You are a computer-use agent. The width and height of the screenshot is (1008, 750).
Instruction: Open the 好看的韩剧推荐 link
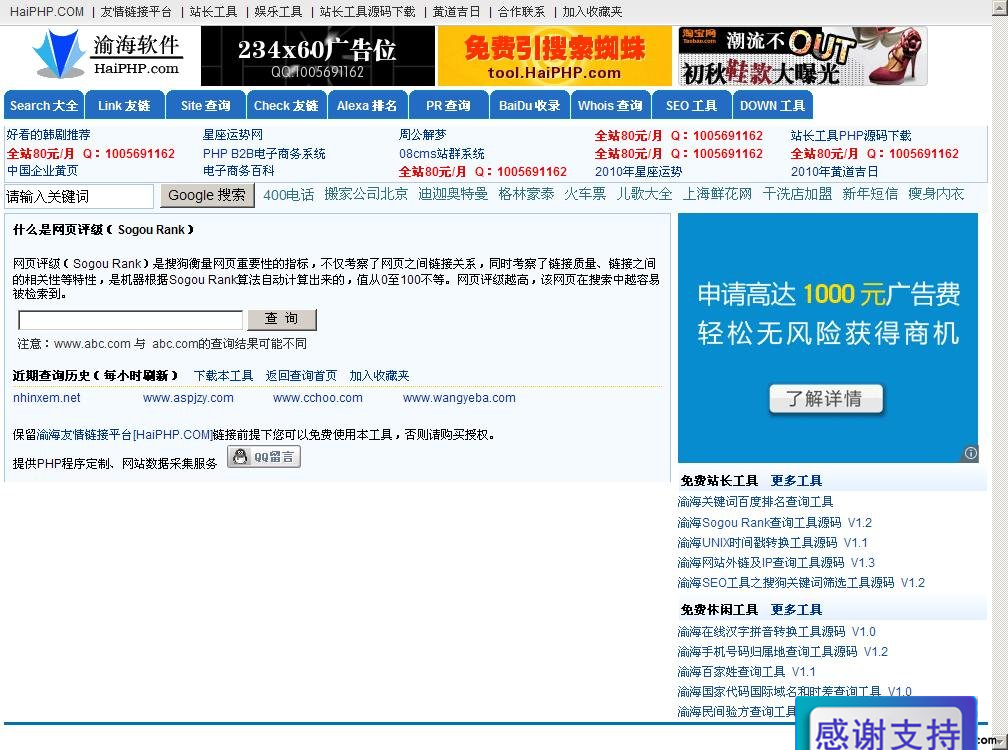tap(48, 135)
